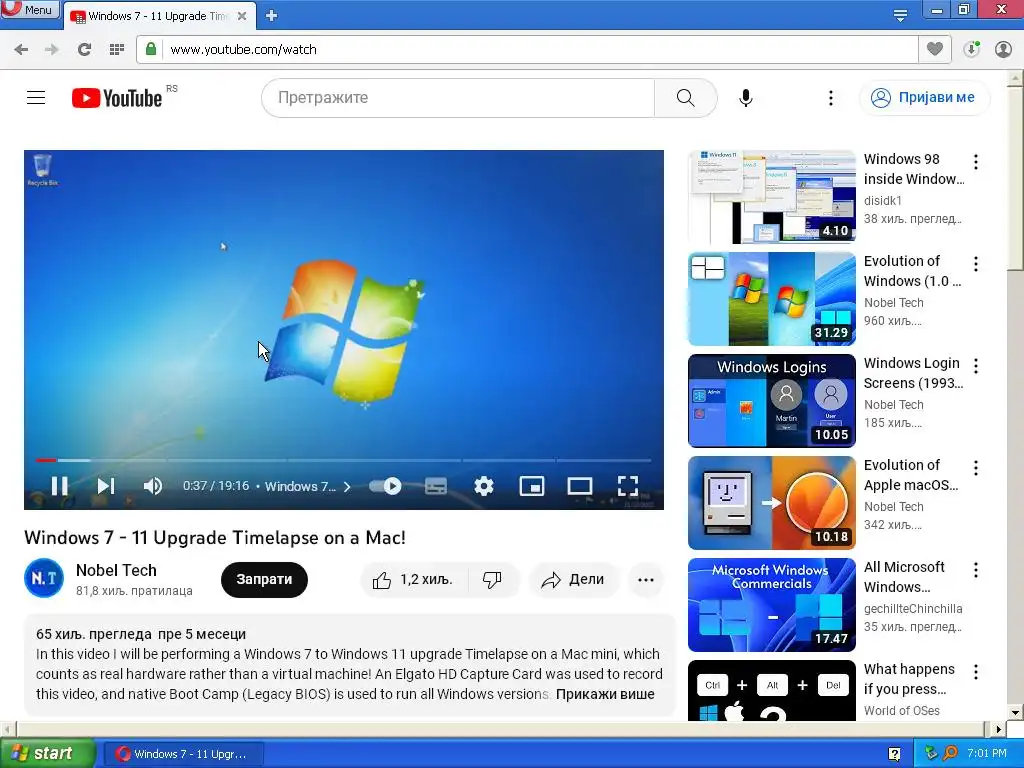Open options menu for What happens video
This screenshot has height=768, width=1024.
tap(976, 672)
